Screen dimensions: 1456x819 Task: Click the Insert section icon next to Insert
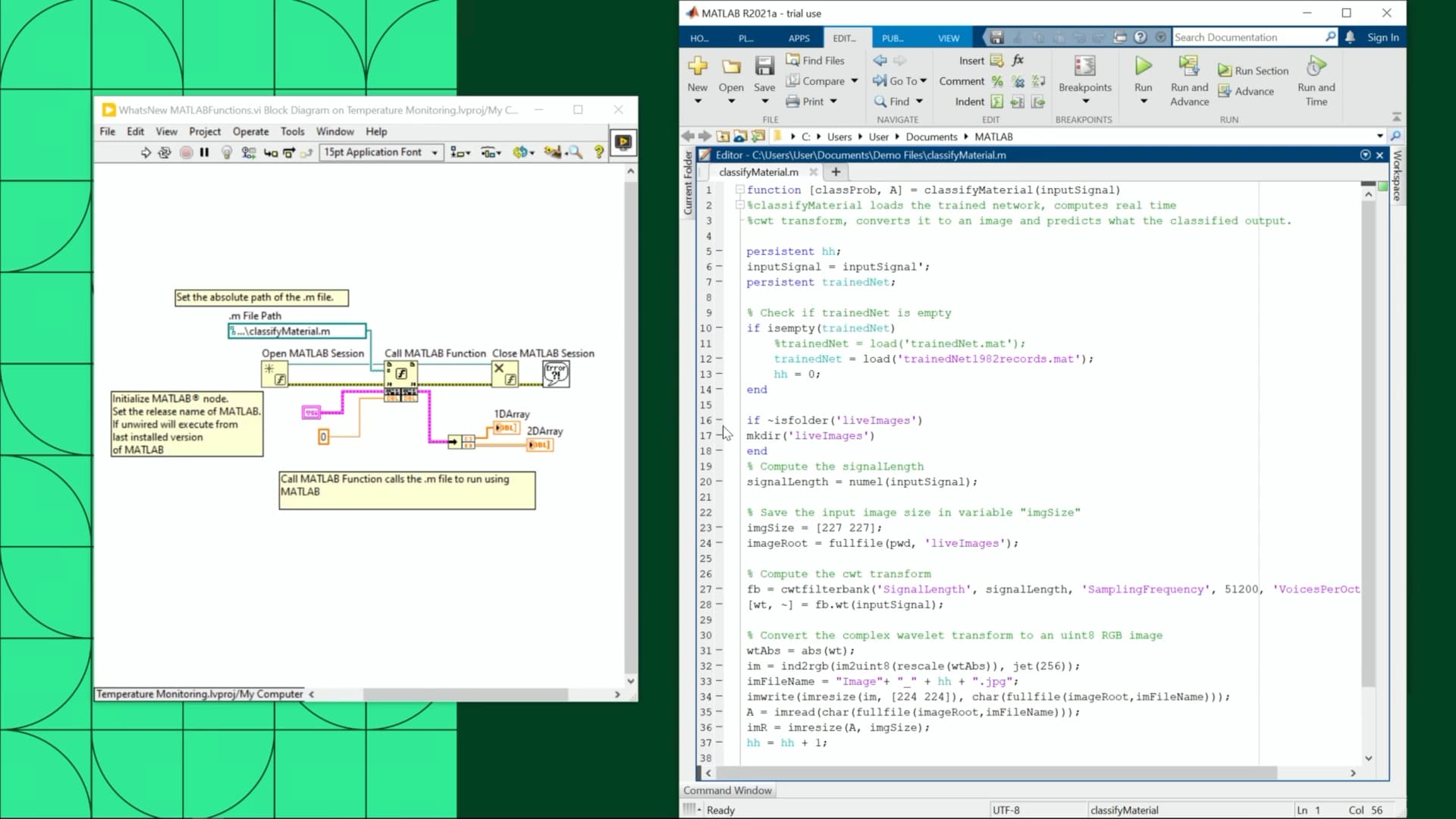tap(997, 60)
